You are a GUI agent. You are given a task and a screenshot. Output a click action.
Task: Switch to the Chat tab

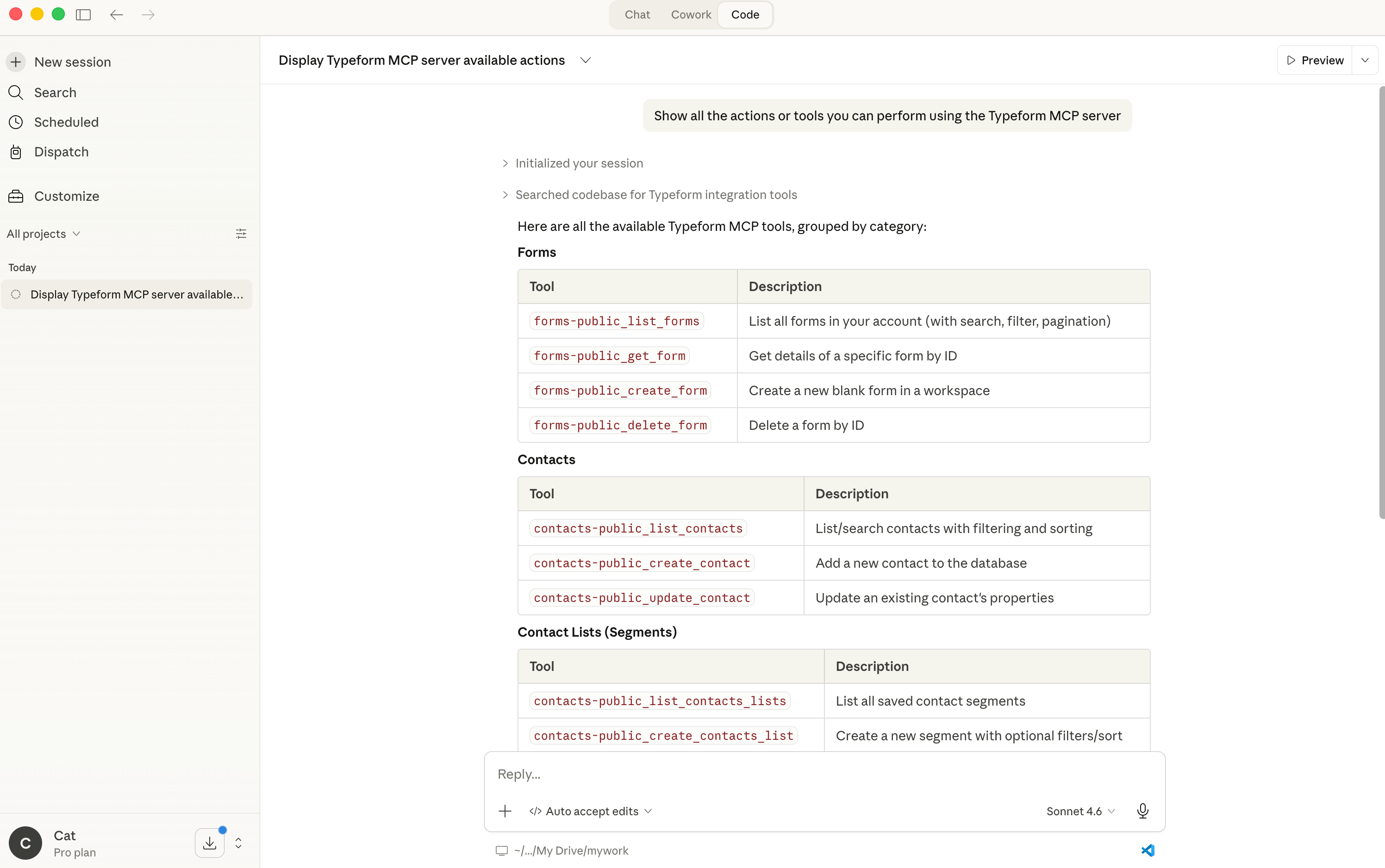[637, 14]
